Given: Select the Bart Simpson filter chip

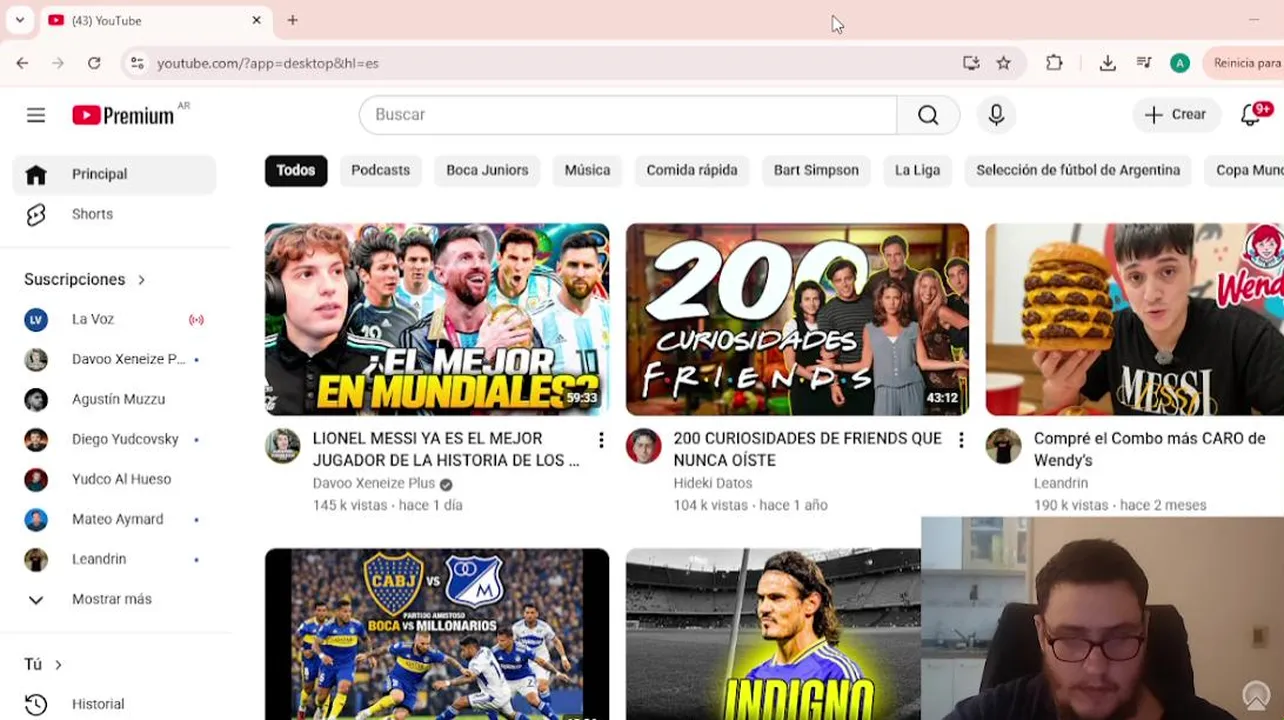Looking at the screenshot, I should [x=816, y=170].
